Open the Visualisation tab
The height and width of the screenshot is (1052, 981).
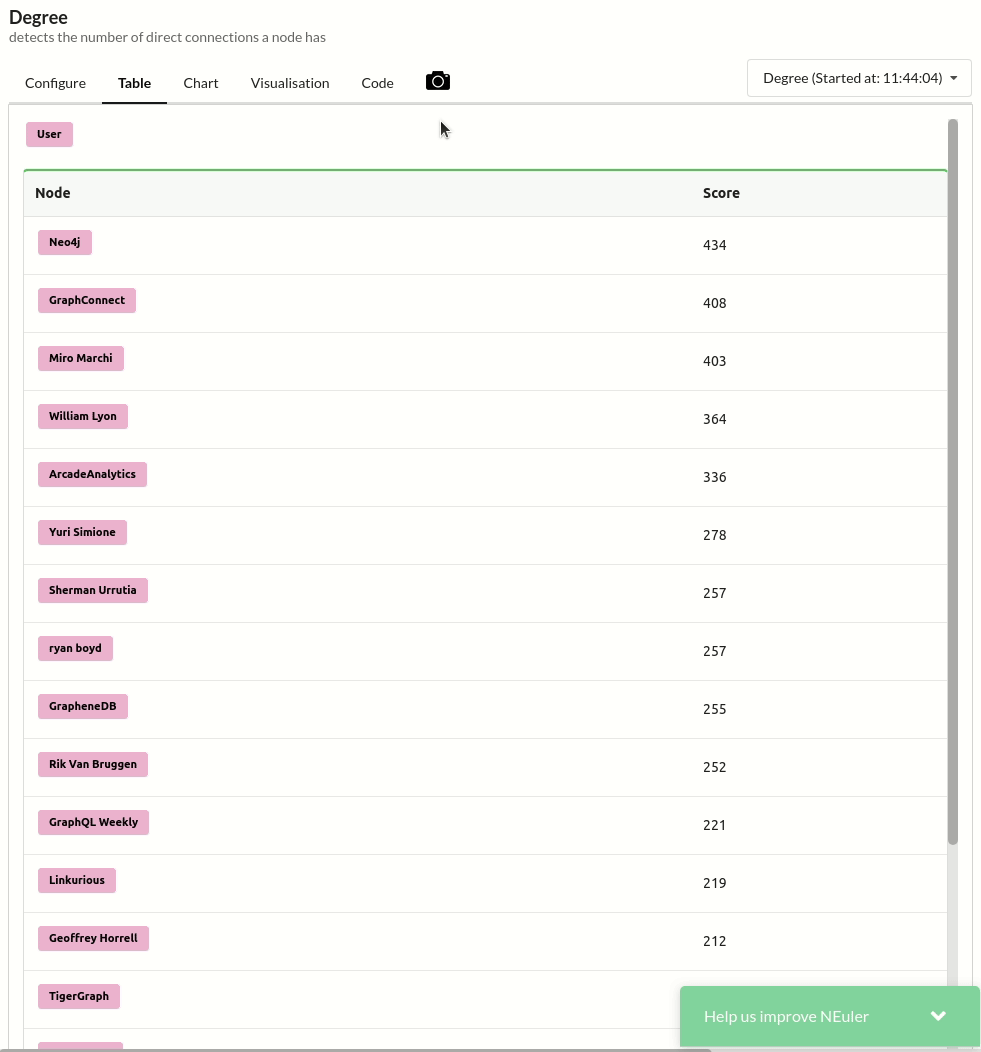(x=289, y=83)
